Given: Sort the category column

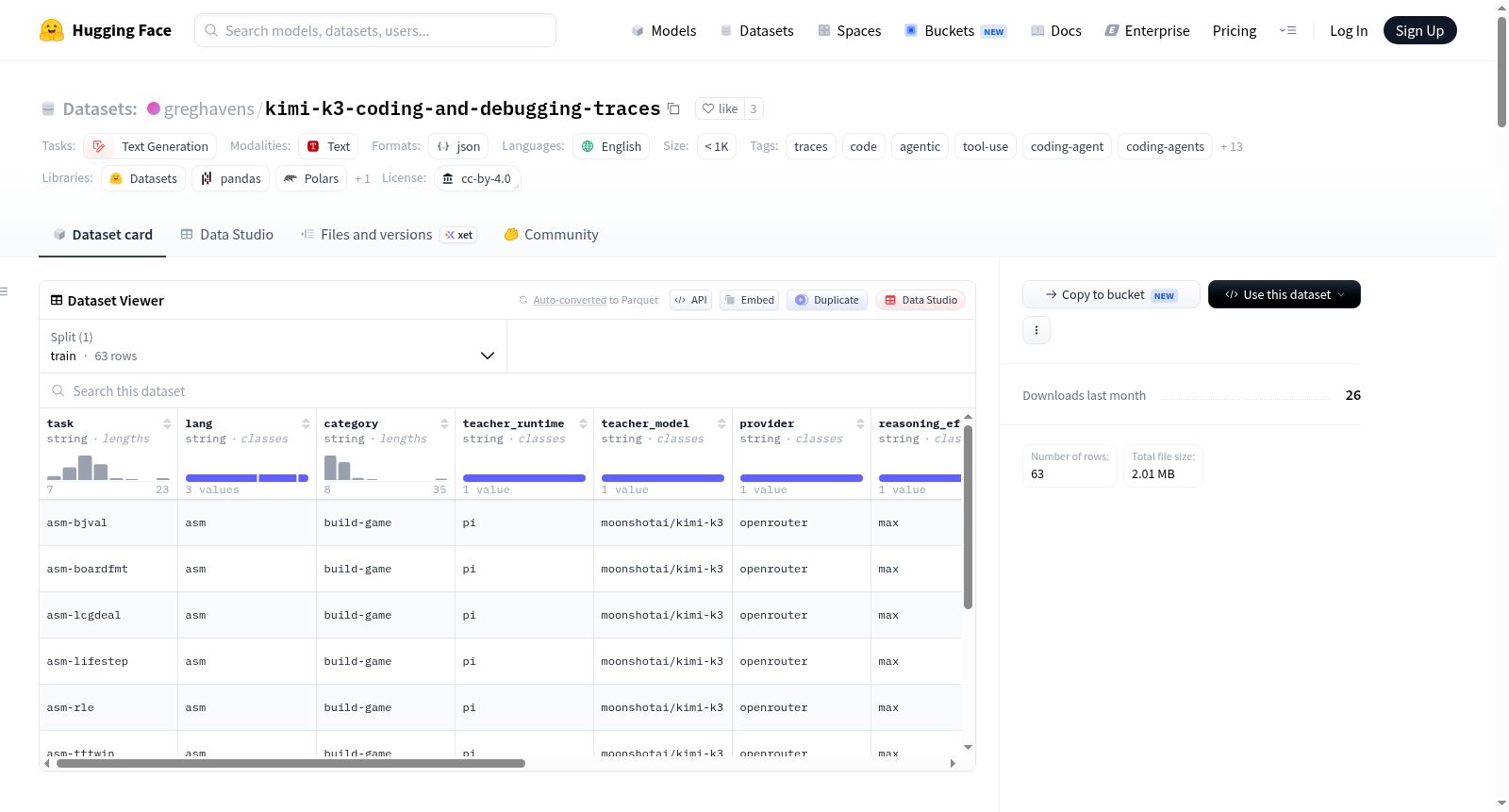Looking at the screenshot, I should pos(444,423).
